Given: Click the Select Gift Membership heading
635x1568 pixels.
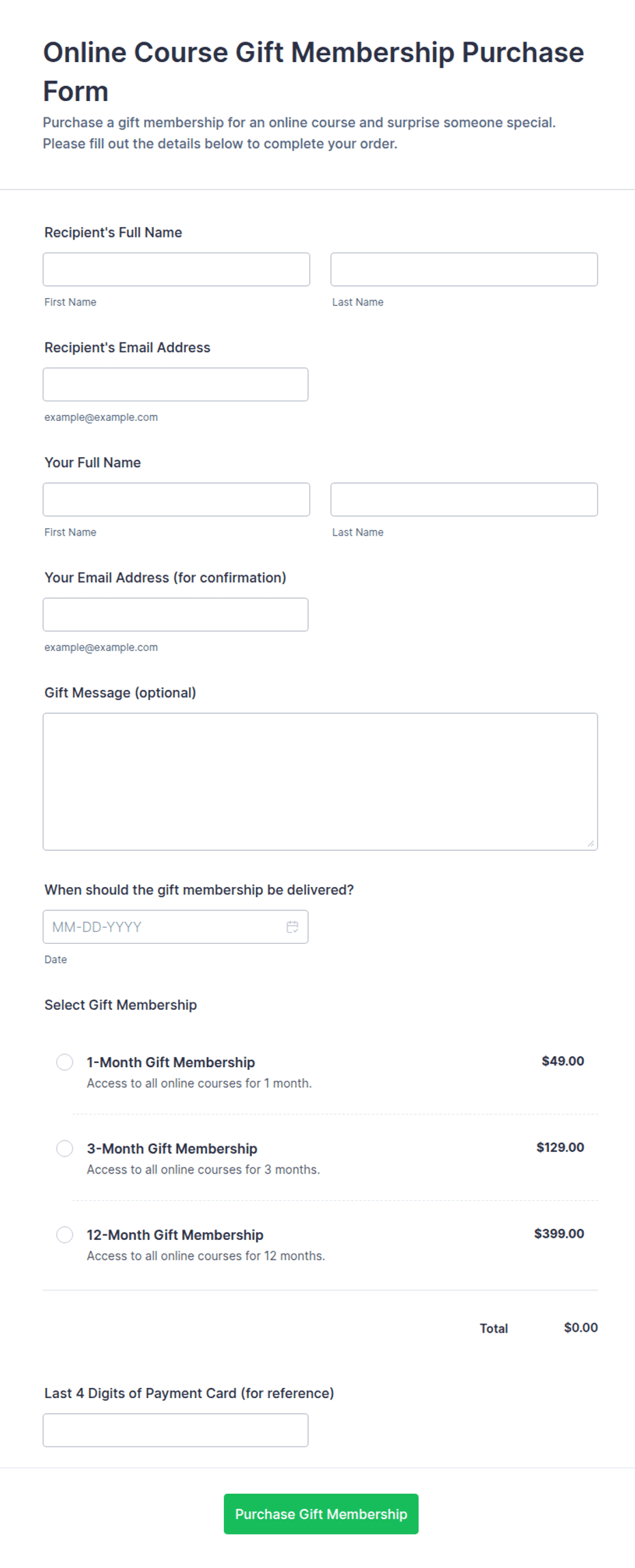Looking at the screenshot, I should pos(121,1004).
